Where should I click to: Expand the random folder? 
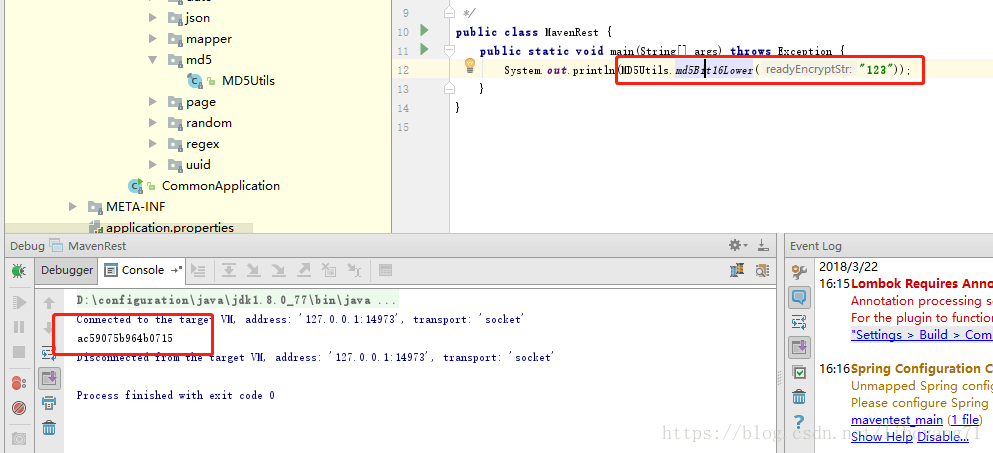(153, 122)
